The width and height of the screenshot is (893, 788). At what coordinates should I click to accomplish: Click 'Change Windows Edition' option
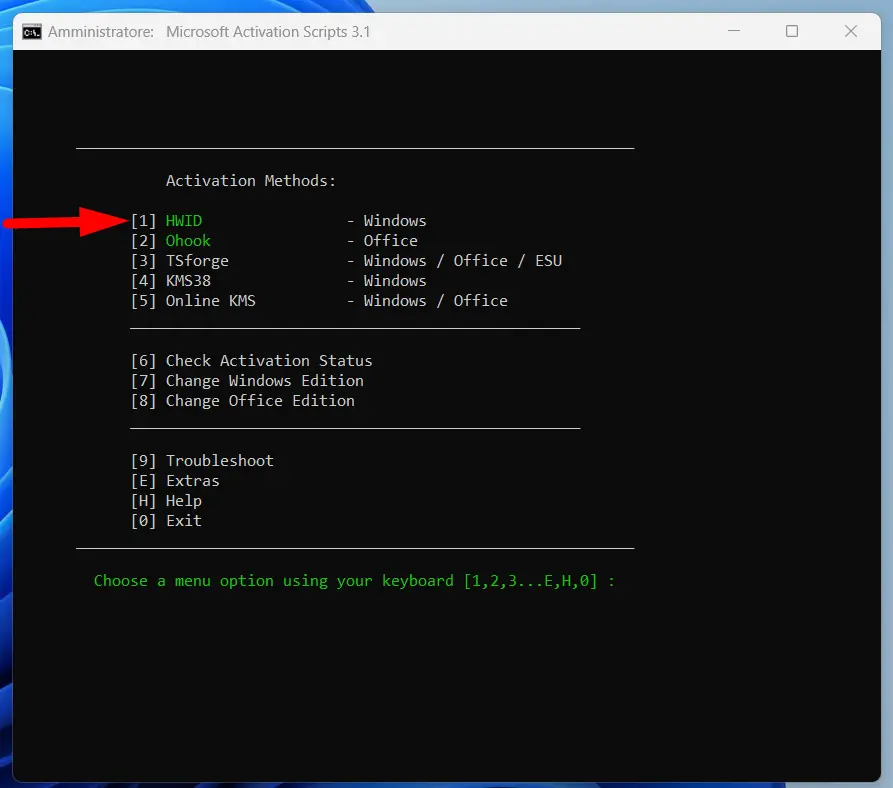pyautogui.click(x=247, y=381)
